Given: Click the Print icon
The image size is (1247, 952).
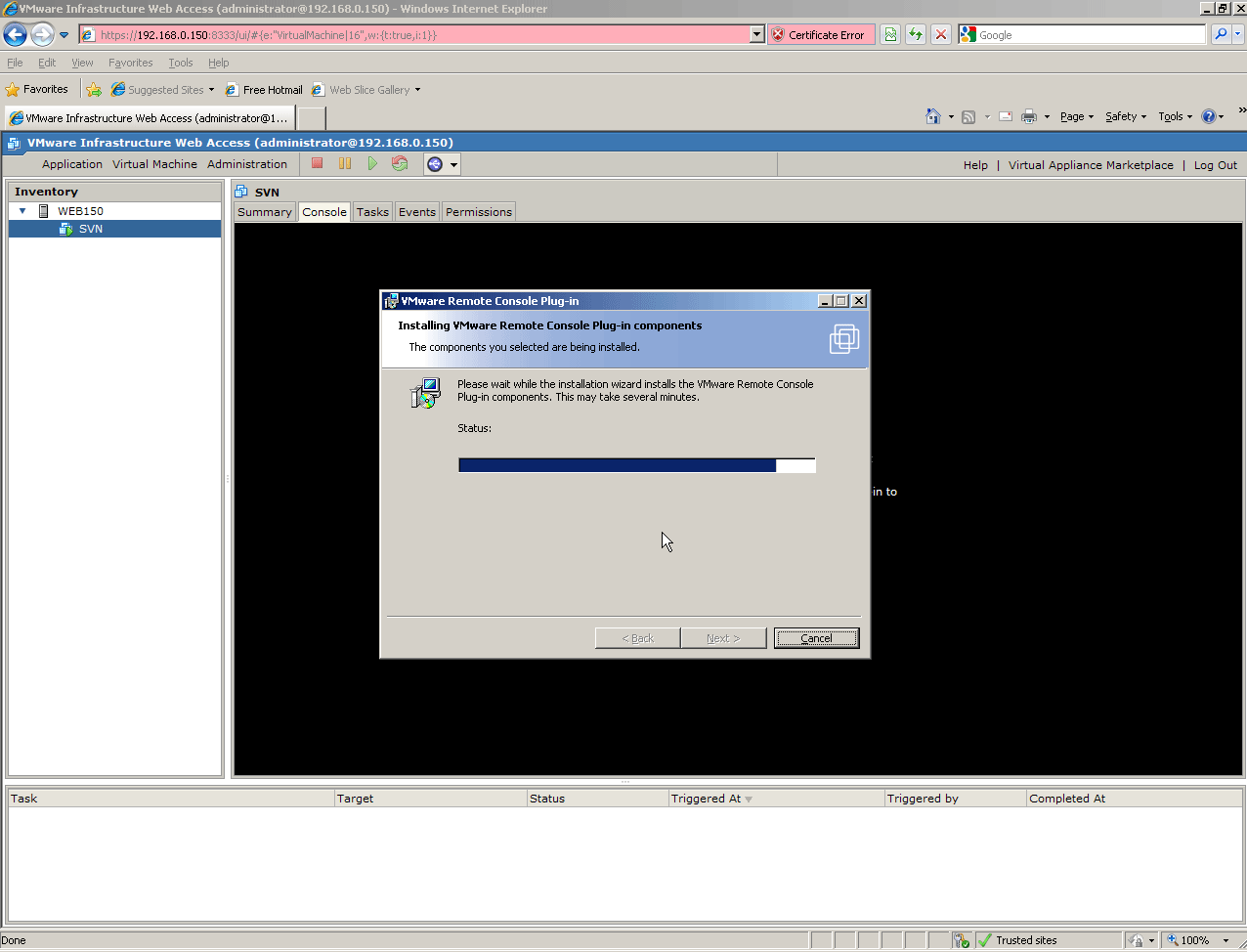Looking at the screenshot, I should [1029, 116].
